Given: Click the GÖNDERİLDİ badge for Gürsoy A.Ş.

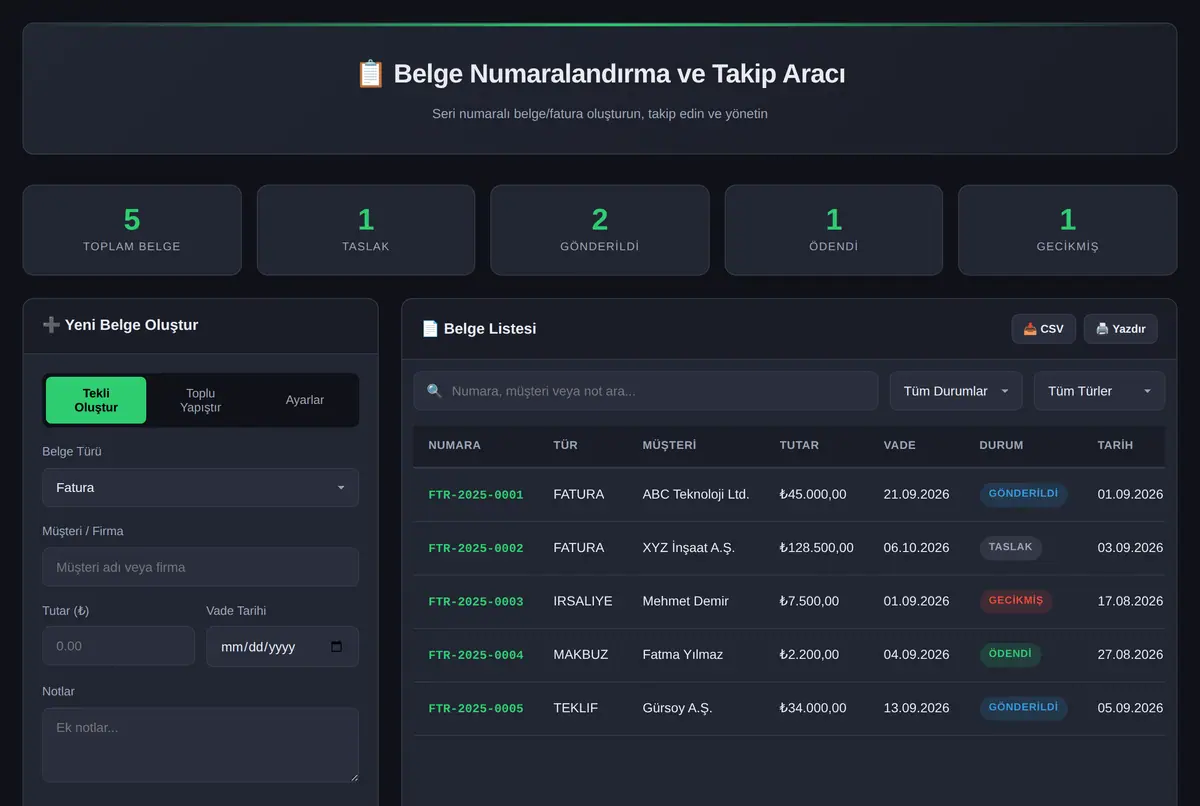Looking at the screenshot, I should pyautogui.click(x=1023, y=708).
